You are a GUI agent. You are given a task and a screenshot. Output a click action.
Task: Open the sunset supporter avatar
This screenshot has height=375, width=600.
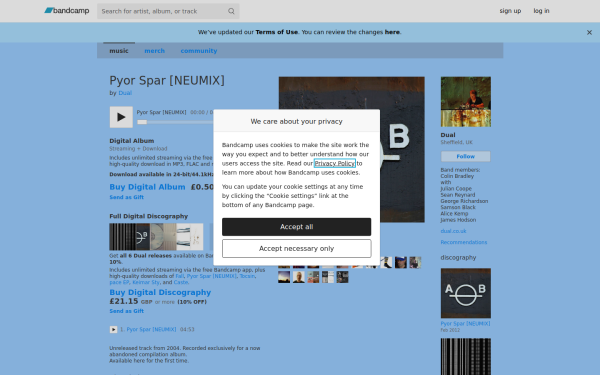click(x=284, y=277)
